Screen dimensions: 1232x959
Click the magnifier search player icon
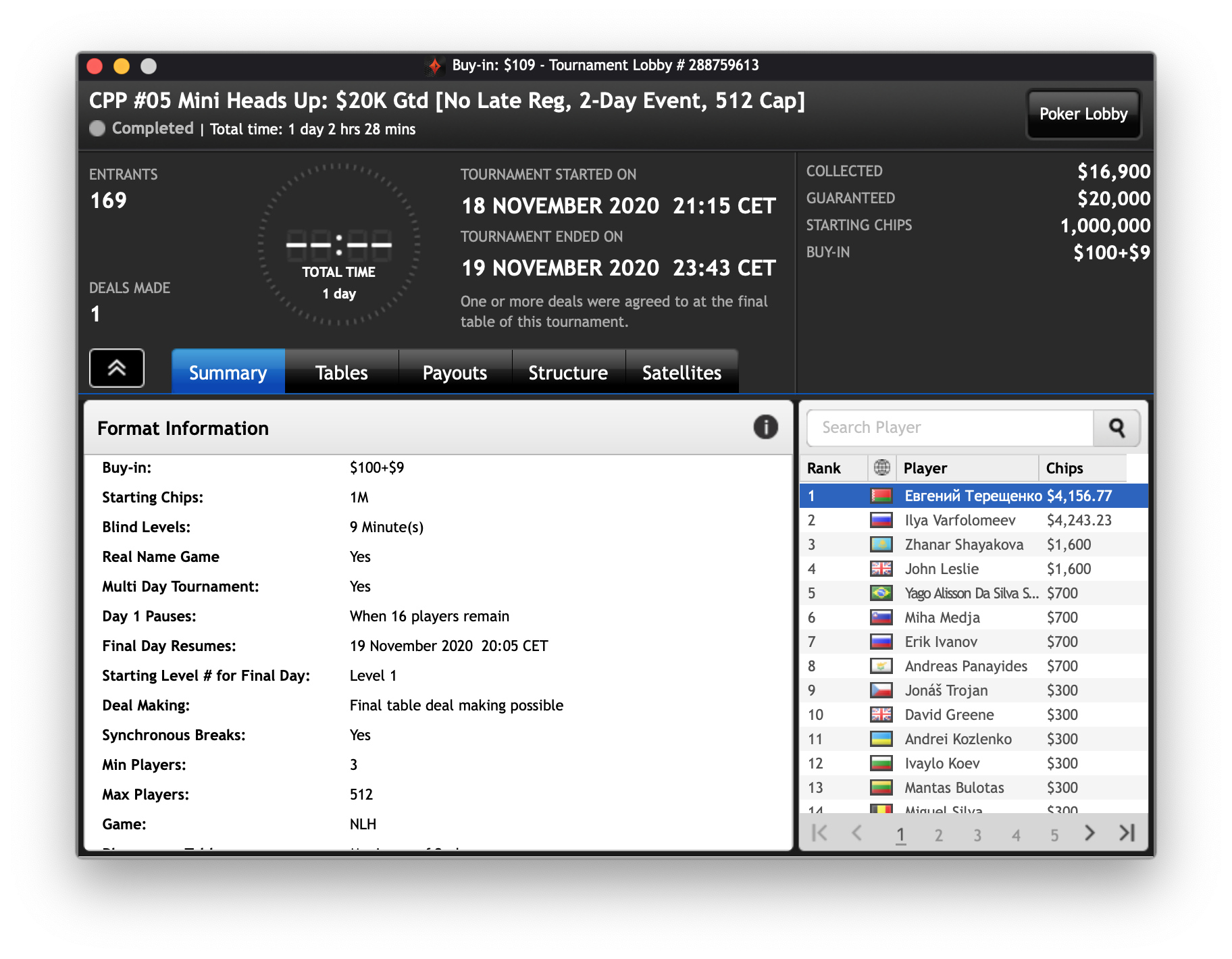[x=1116, y=428]
